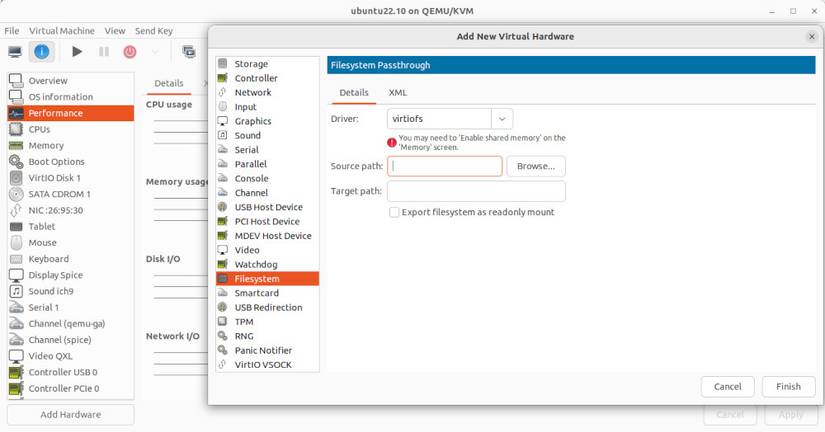Click the snapshots manager toolbar icon
The image size is (825, 432).
pos(188,52)
